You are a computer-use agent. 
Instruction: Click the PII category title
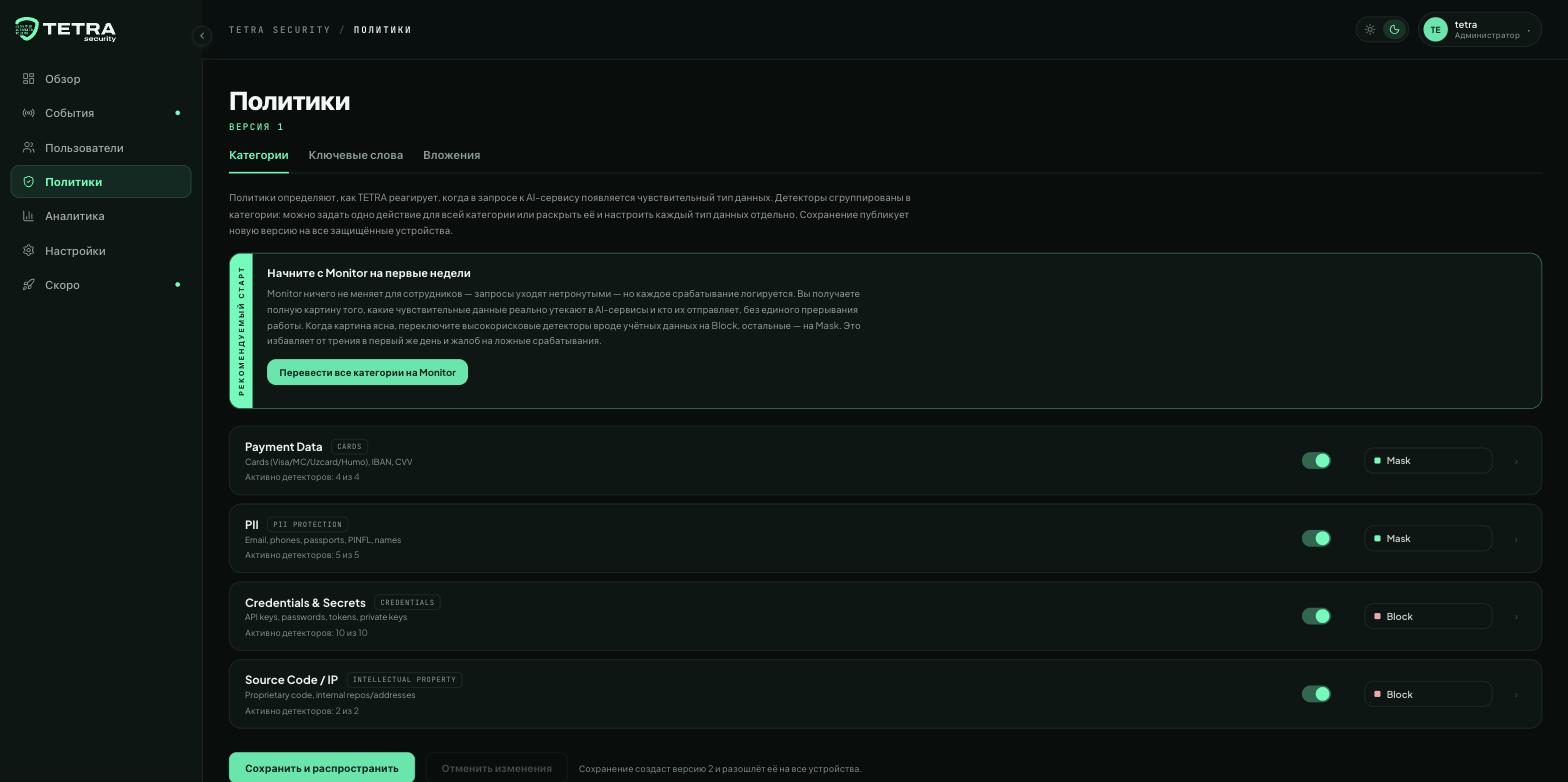(x=252, y=524)
